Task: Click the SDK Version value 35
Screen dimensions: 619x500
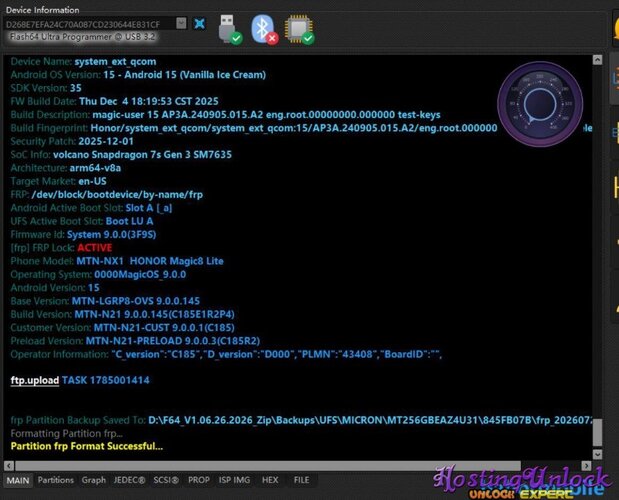Action: (x=76, y=88)
